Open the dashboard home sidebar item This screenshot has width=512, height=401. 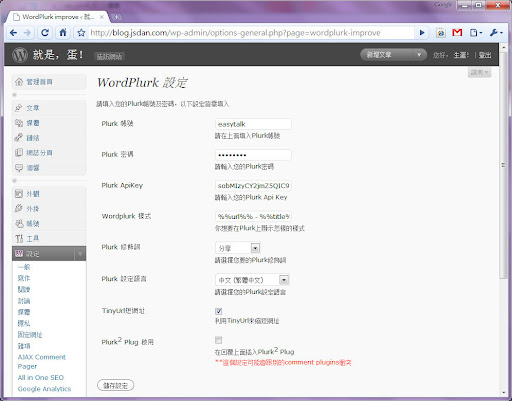click(49, 82)
